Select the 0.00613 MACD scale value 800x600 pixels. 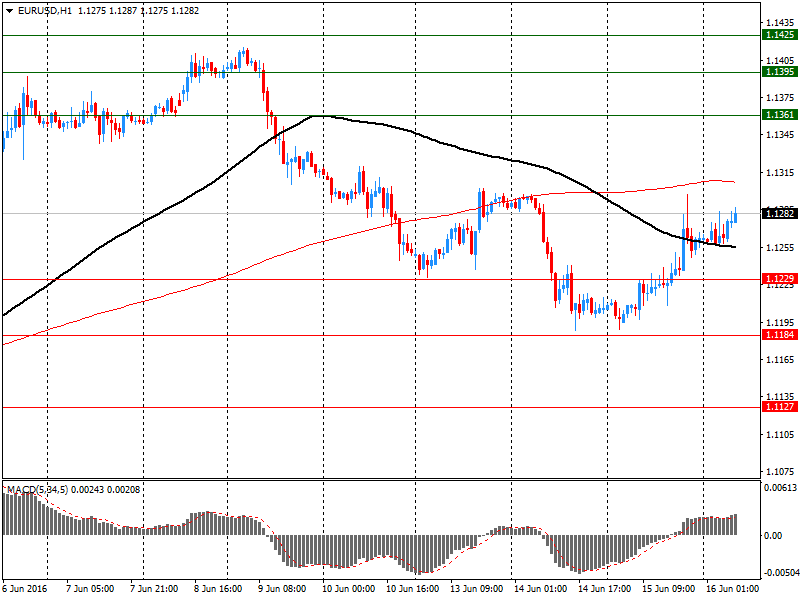[781, 488]
